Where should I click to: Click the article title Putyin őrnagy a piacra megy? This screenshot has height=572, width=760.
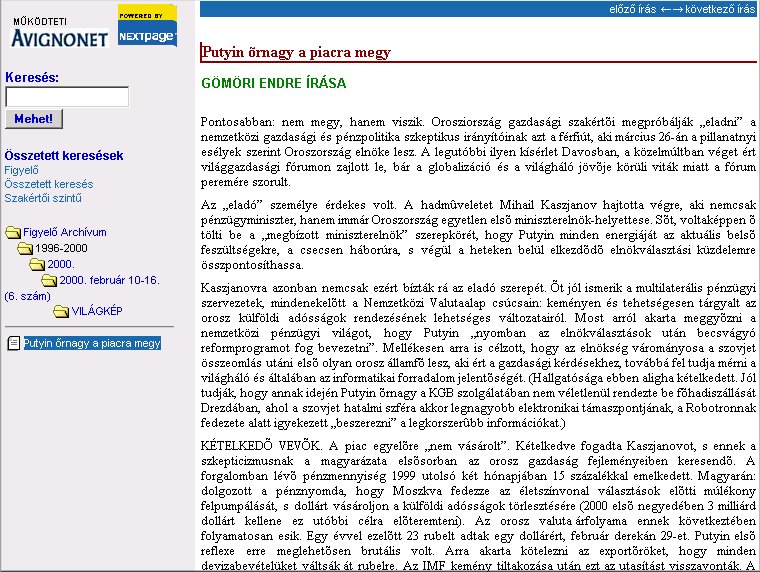click(296, 52)
